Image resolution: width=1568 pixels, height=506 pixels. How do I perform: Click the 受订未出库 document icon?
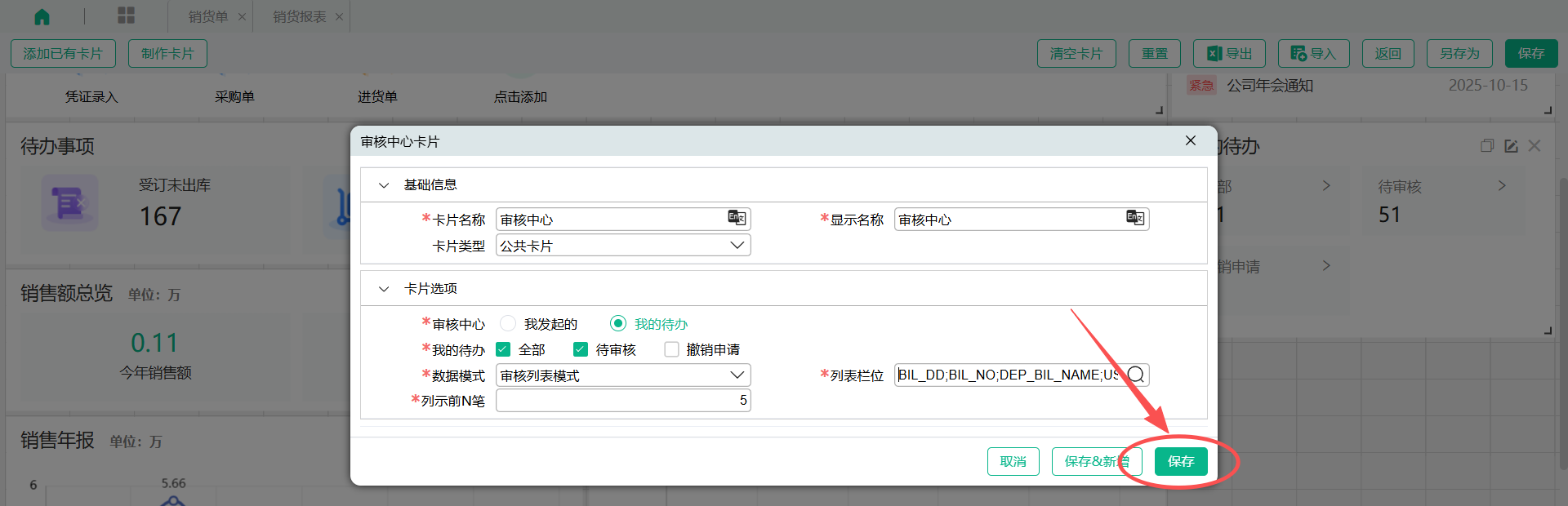pyautogui.click(x=69, y=202)
